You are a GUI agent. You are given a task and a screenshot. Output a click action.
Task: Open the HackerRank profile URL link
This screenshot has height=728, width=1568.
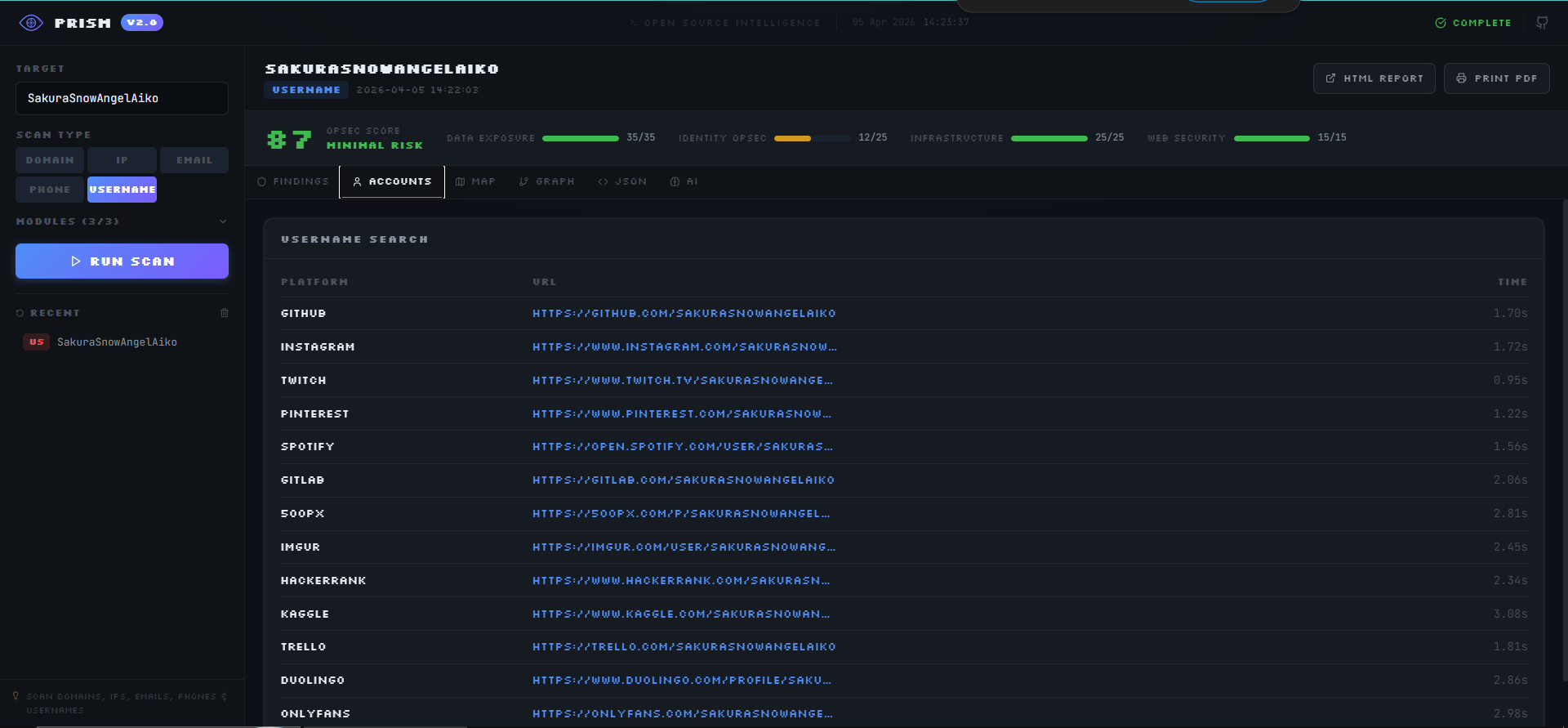(x=681, y=581)
